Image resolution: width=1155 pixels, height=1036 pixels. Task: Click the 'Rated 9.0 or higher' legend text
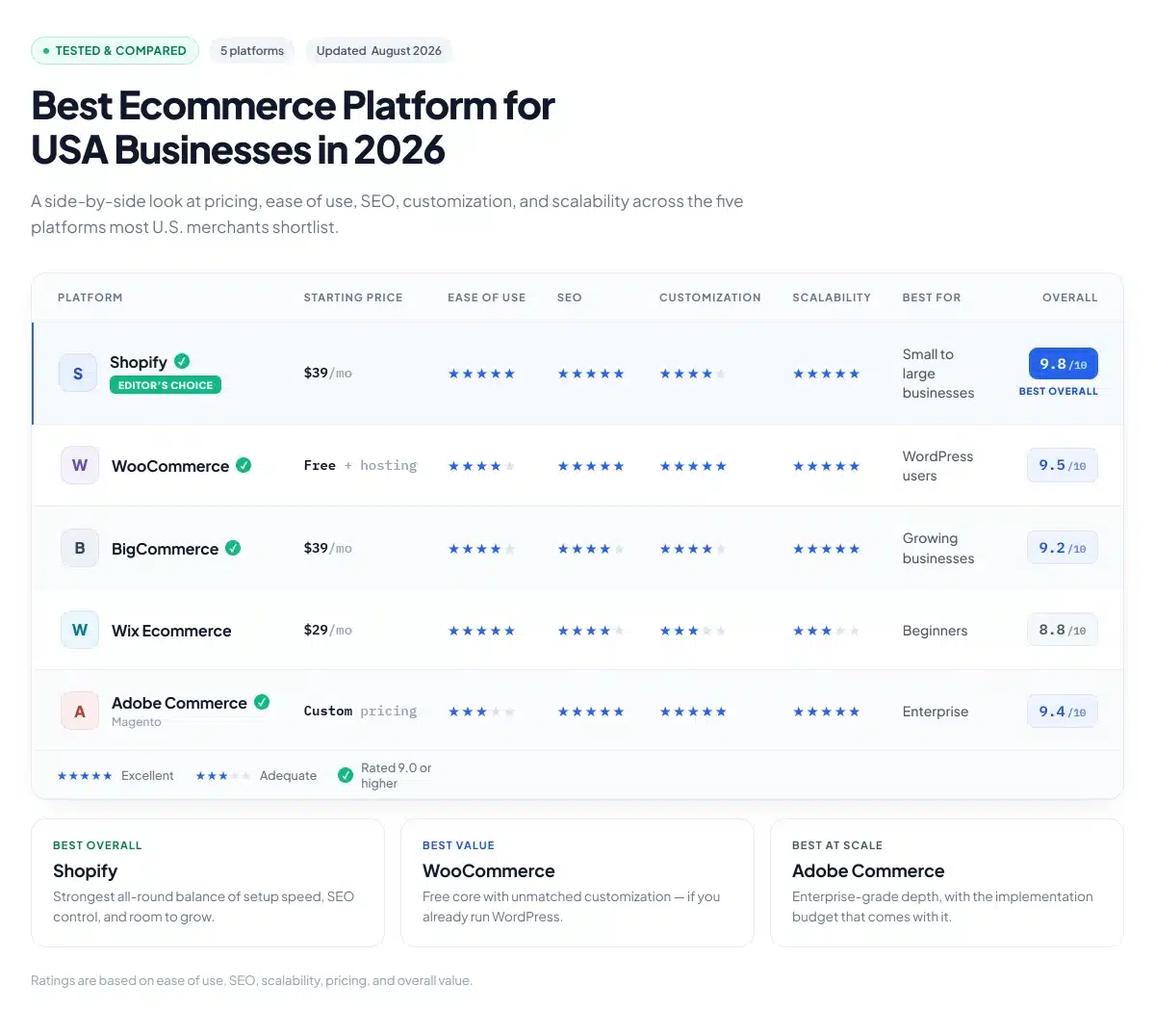[397, 775]
